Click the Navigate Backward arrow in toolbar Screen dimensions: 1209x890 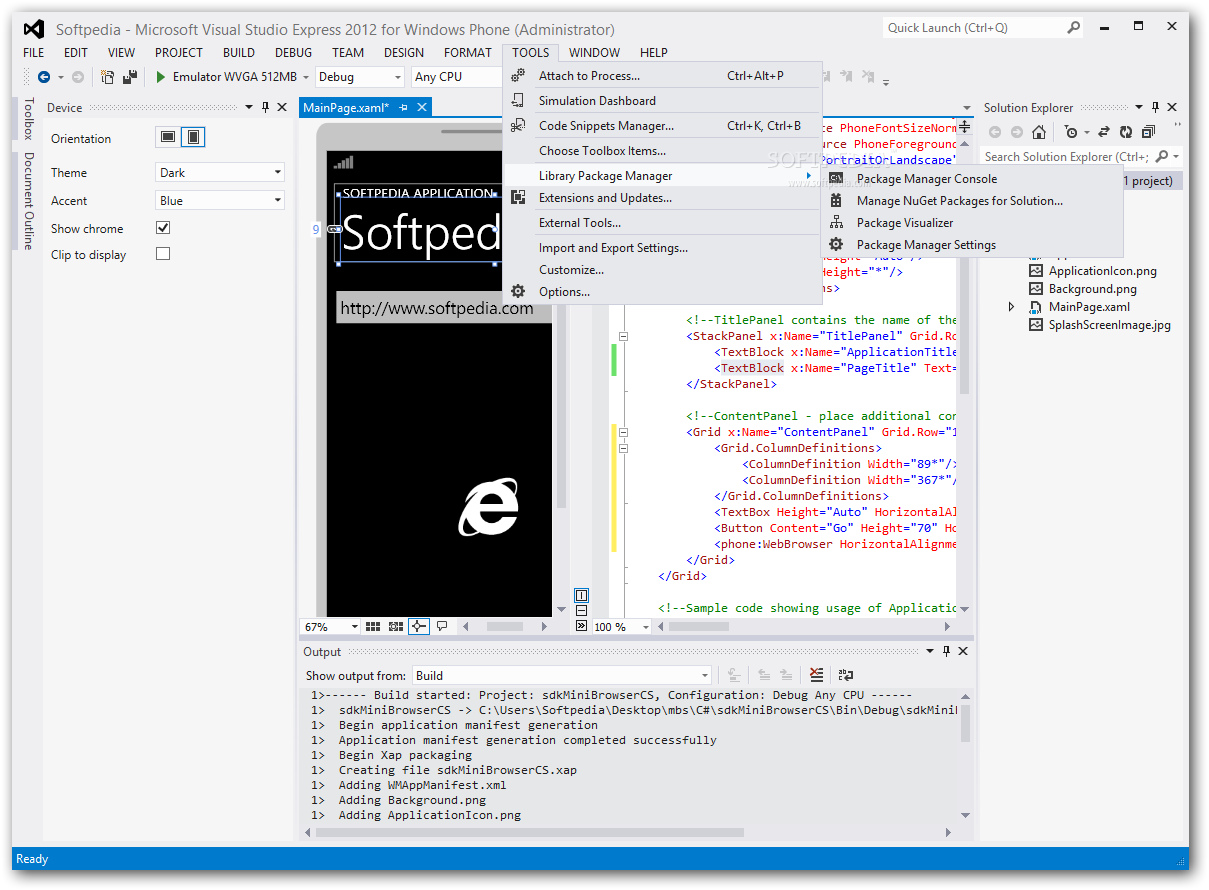pyautogui.click(x=44, y=77)
